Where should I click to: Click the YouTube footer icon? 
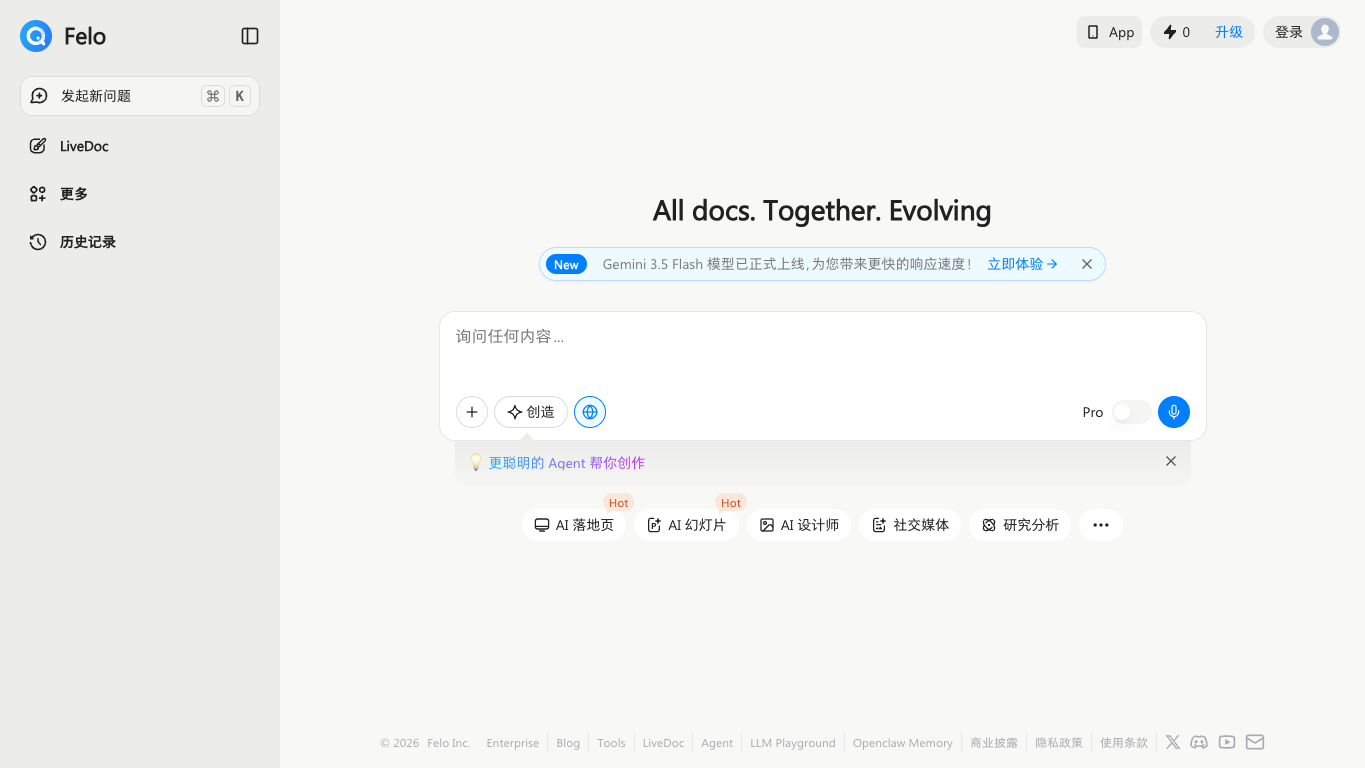(1227, 742)
